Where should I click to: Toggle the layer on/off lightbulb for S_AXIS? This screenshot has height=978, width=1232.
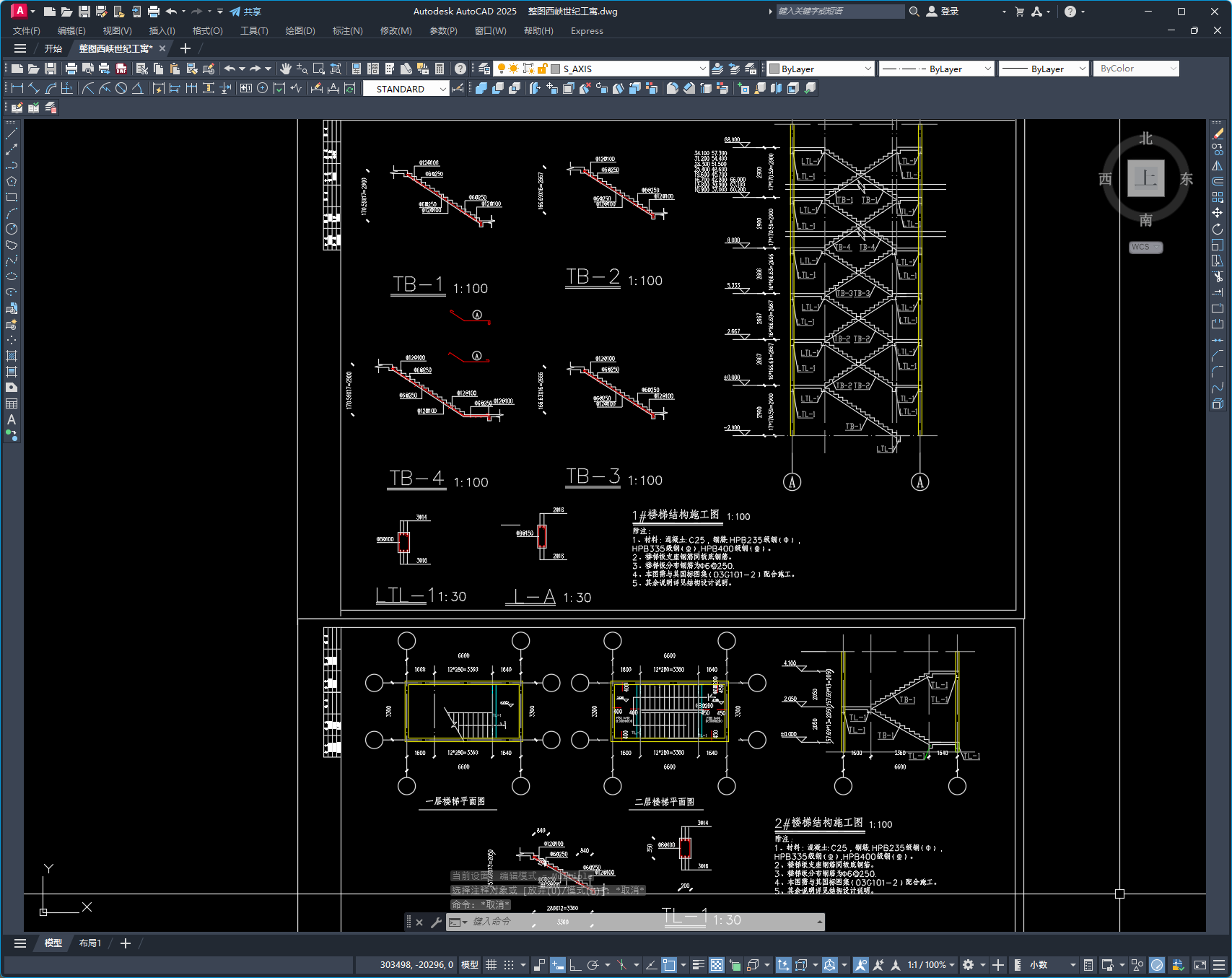(502, 69)
